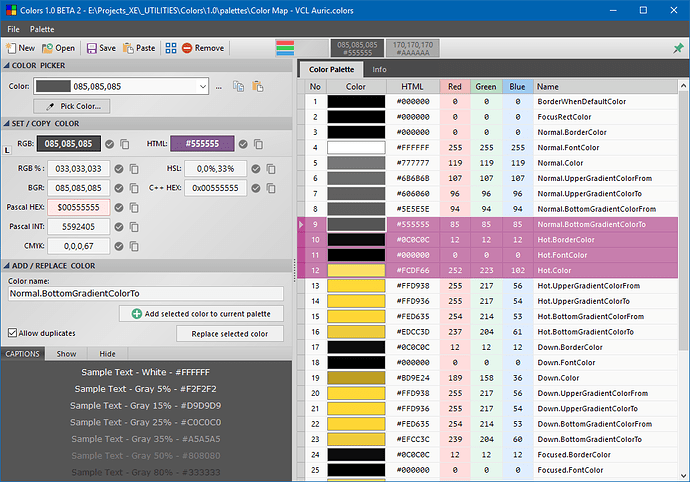This screenshot has height=482, width=690.
Task: Copy the CMYK value using its copy icon
Action: click(136, 245)
